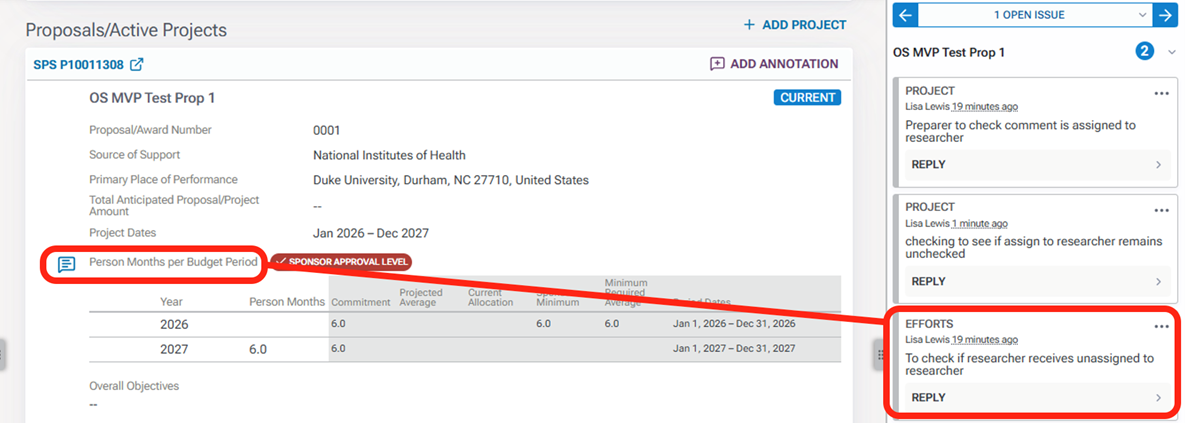
Task: Click the SPS P10011308 link
Action: [78, 65]
